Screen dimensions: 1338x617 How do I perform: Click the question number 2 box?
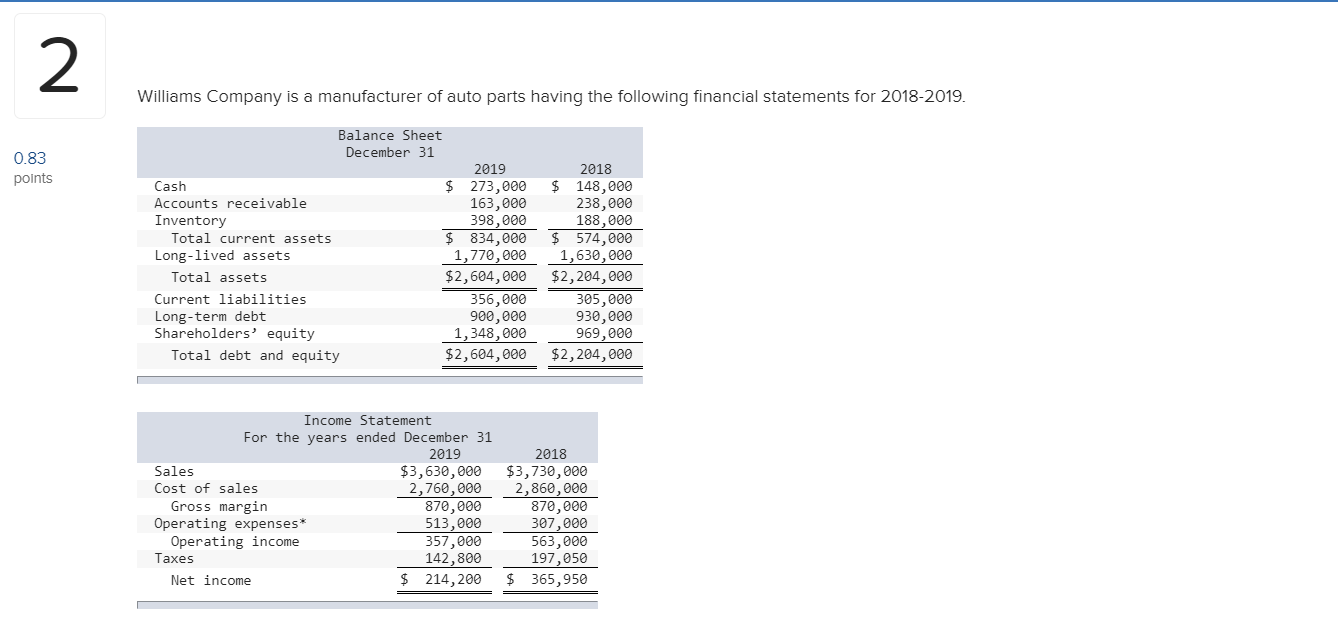(60, 66)
